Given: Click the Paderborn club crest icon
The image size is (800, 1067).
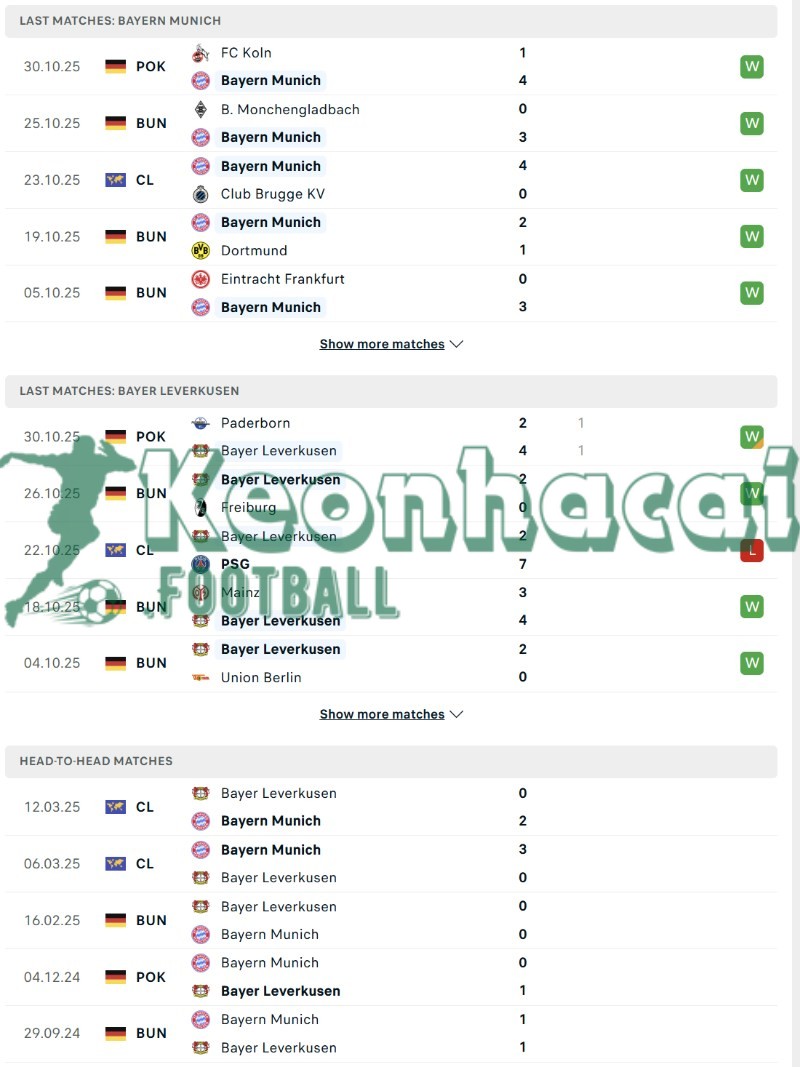Looking at the screenshot, I should pyautogui.click(x=200, y=423).
